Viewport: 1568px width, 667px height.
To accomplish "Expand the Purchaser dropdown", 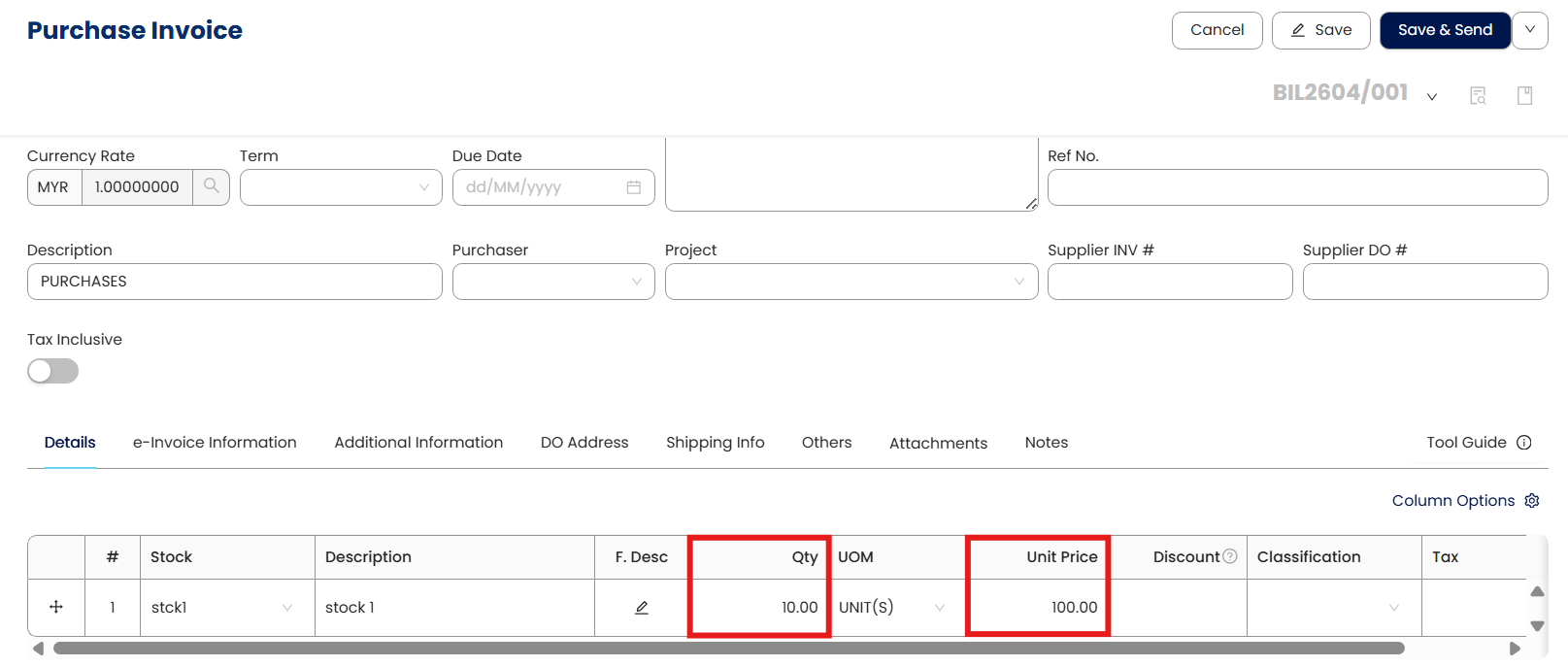I will click(553, 282).
